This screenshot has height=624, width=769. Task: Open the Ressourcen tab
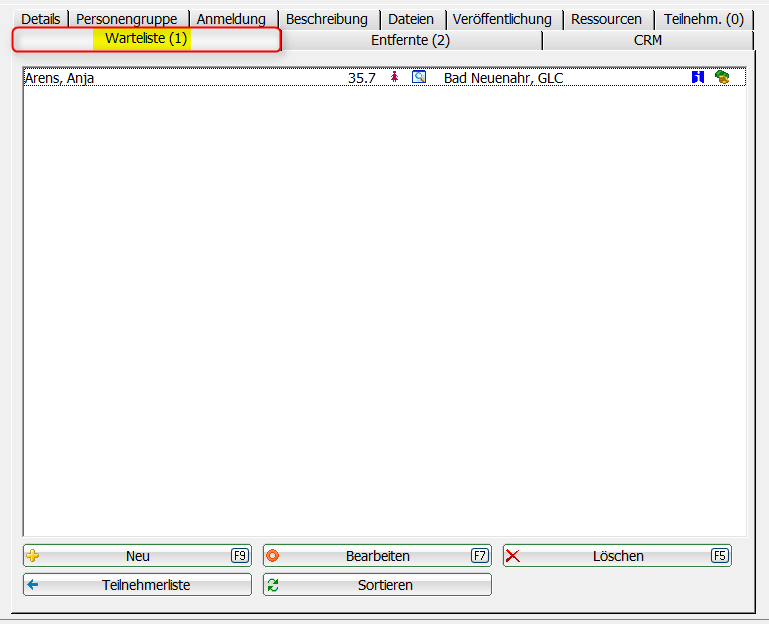click(606, 19)
